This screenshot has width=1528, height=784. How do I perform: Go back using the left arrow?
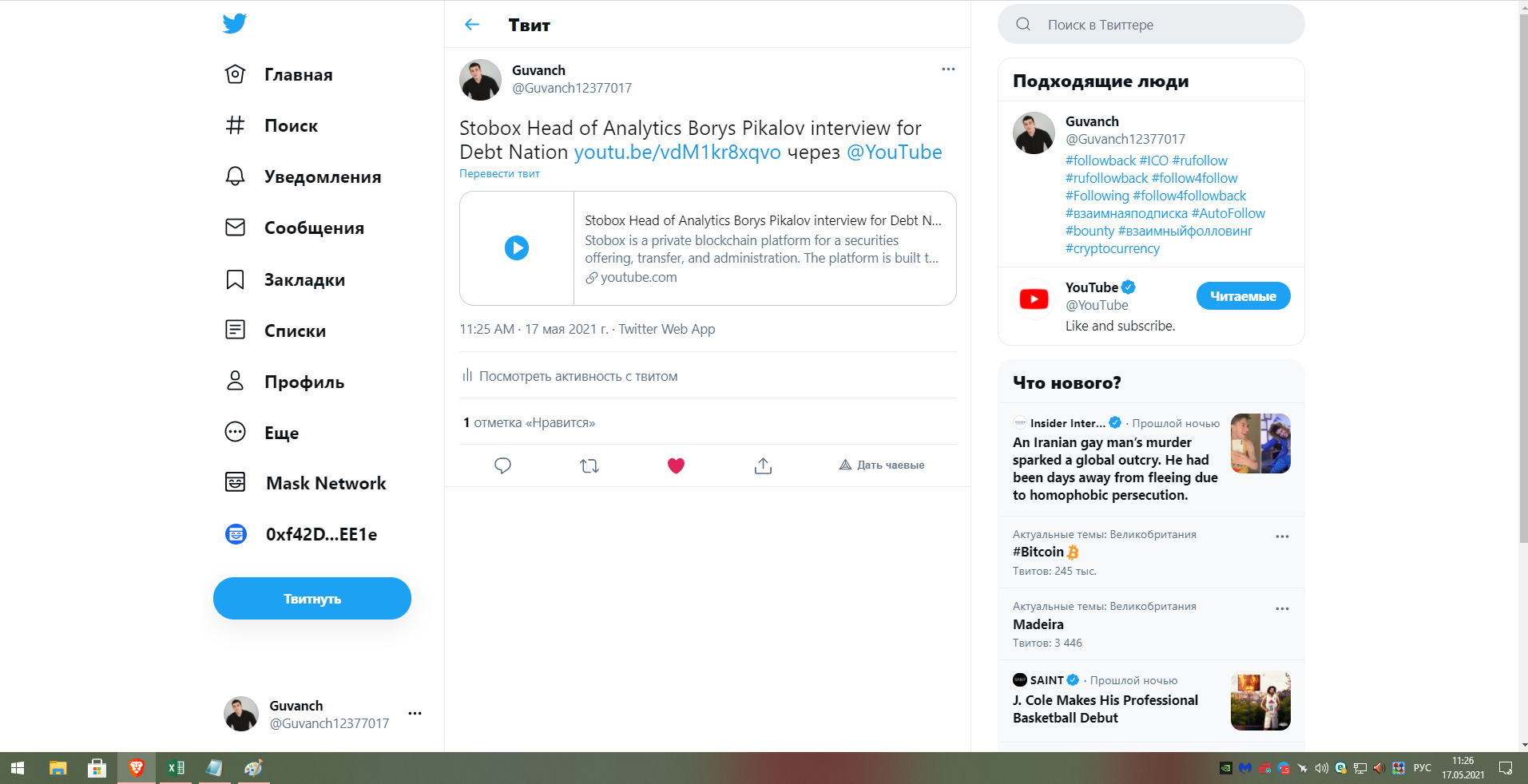coord(472,25)
